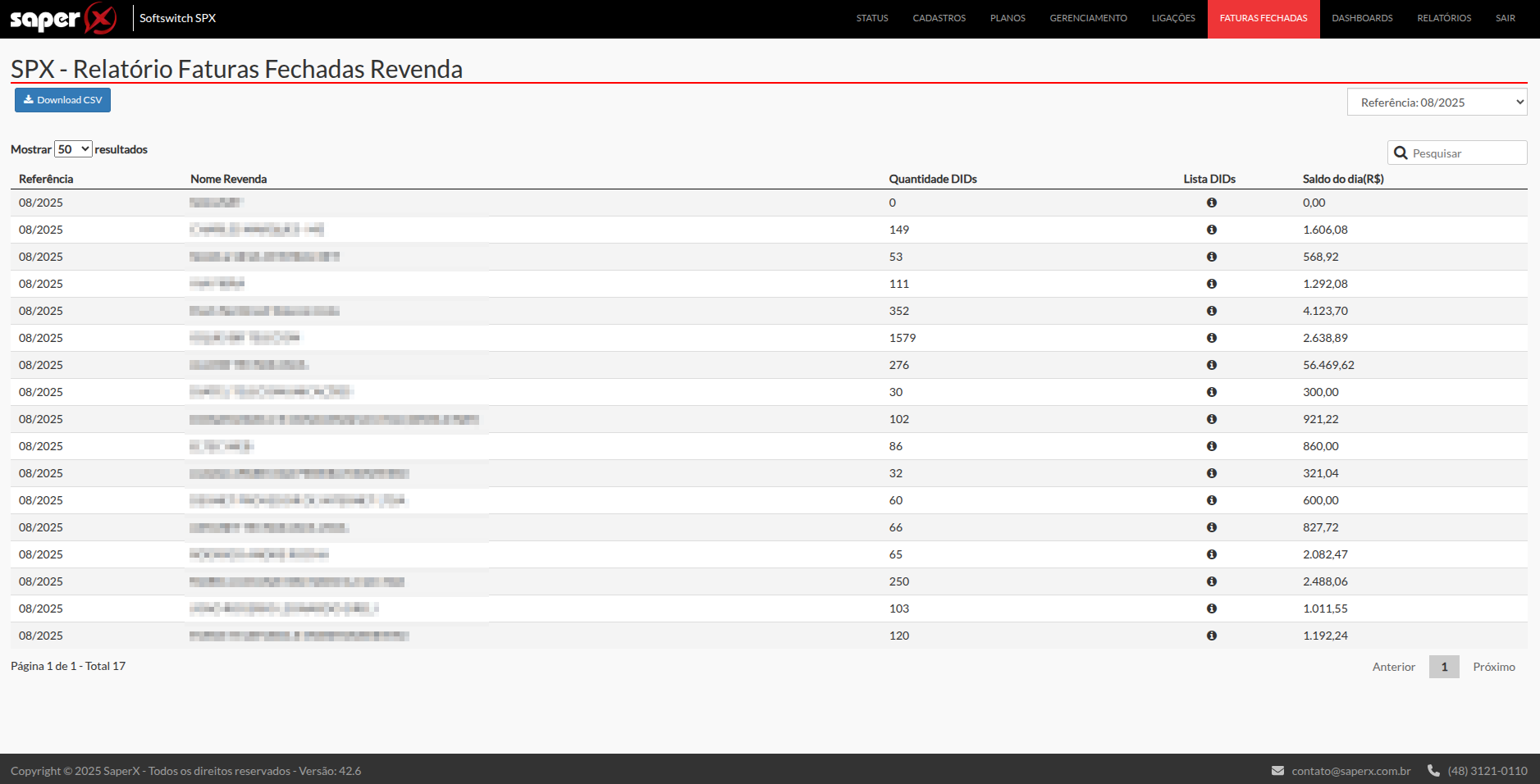Select page 1 in pagination
This screenshot has width=1540, height=784.
pyautogui.click(x=1444, y=667)
